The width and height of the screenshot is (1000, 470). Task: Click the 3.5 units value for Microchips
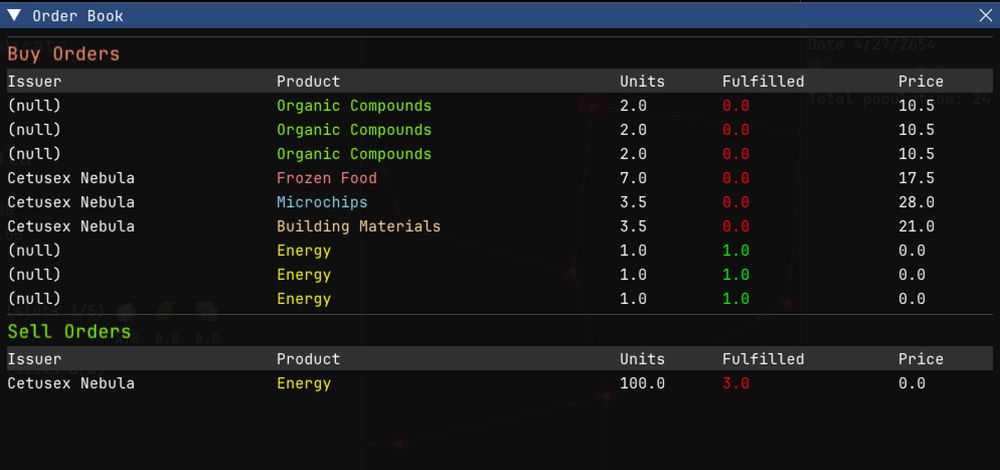[x=633, y=202]
